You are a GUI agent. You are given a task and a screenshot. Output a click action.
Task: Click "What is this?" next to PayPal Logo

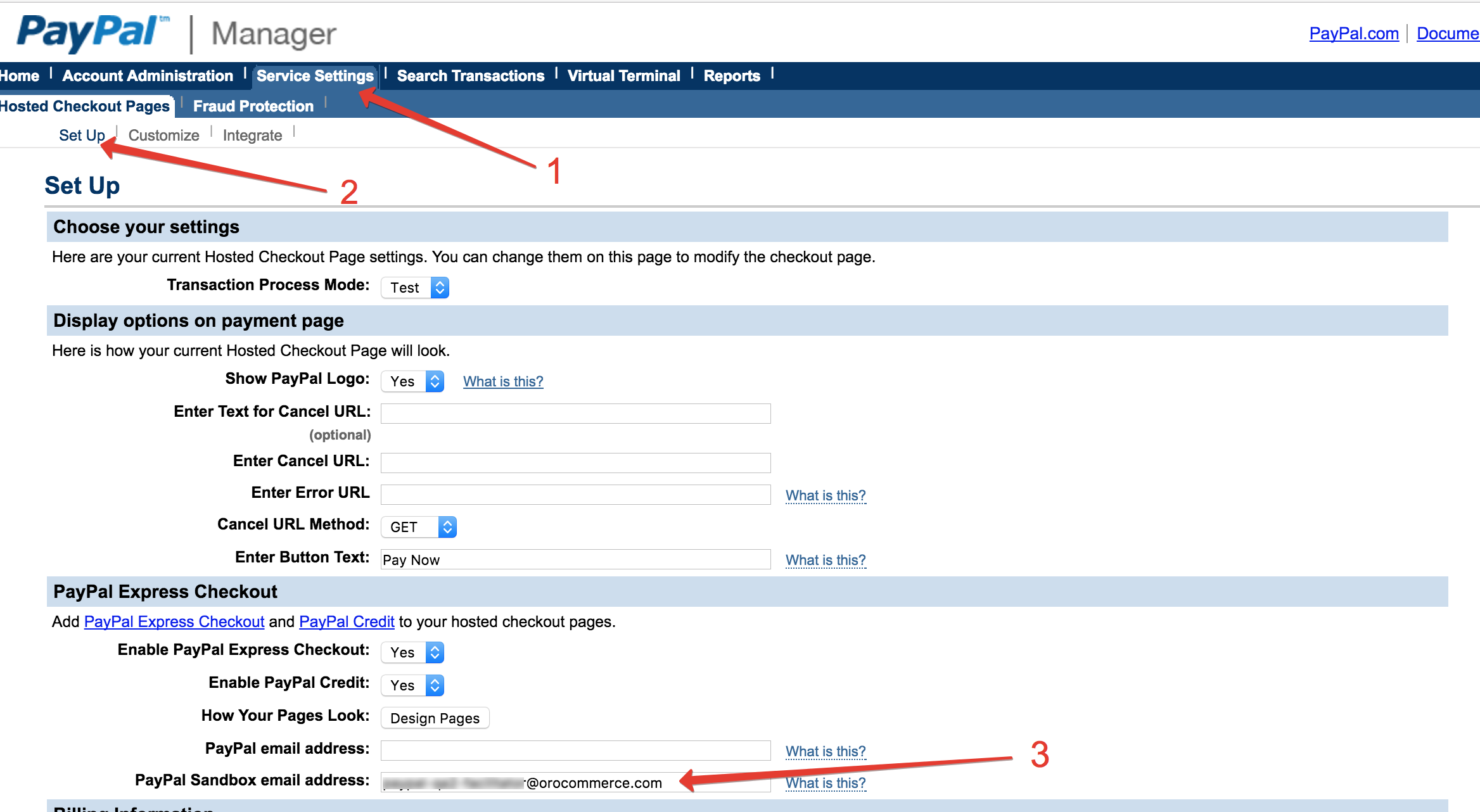(503, 381)
